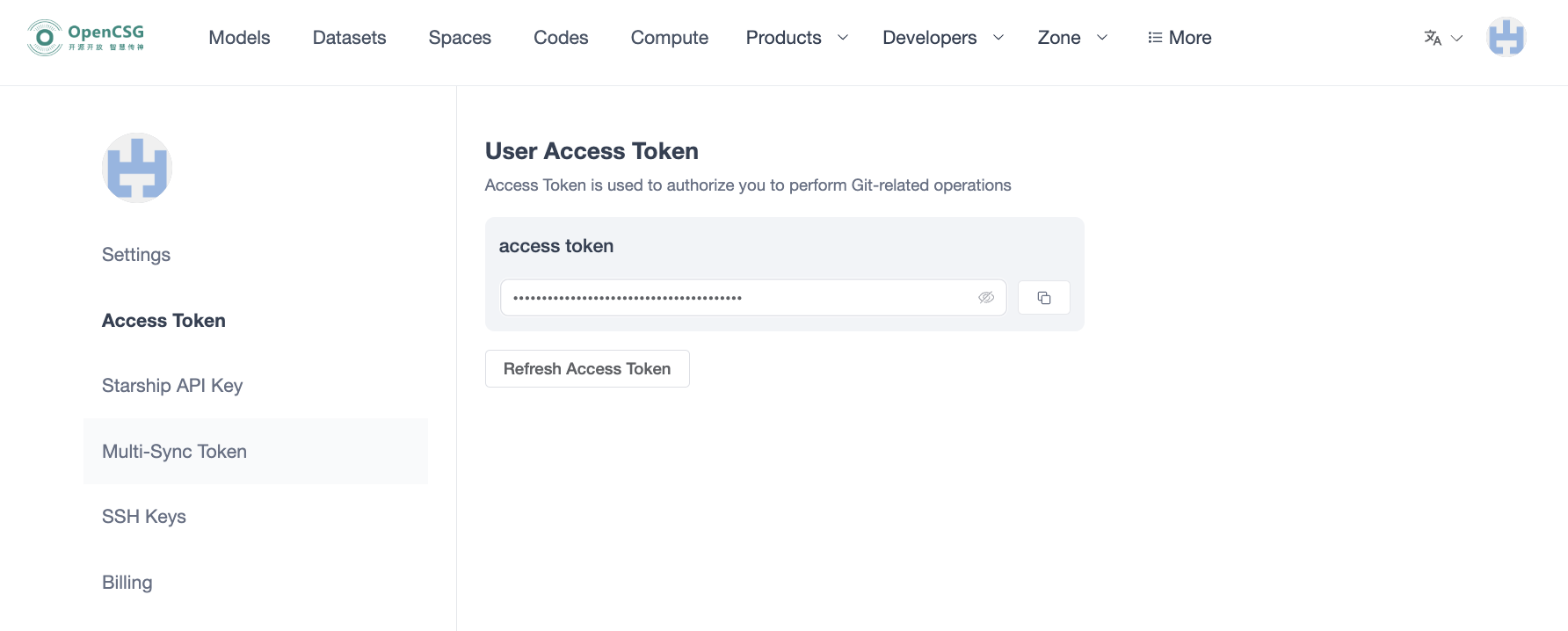Open the SSH Keys settings
Image resolution: width=1568 pixels, height=631 pixels.
143,516
